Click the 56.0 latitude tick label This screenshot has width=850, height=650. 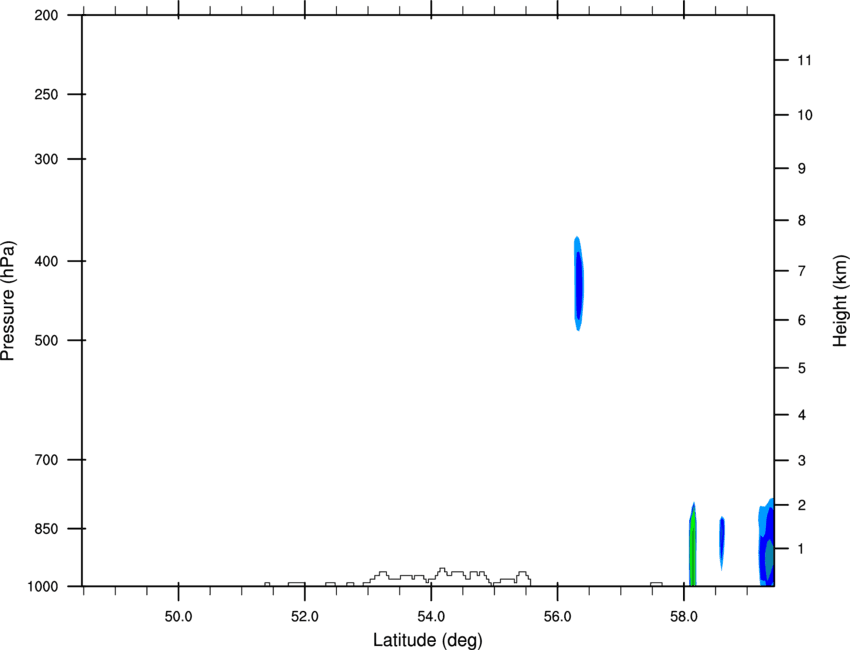point(557,617)
